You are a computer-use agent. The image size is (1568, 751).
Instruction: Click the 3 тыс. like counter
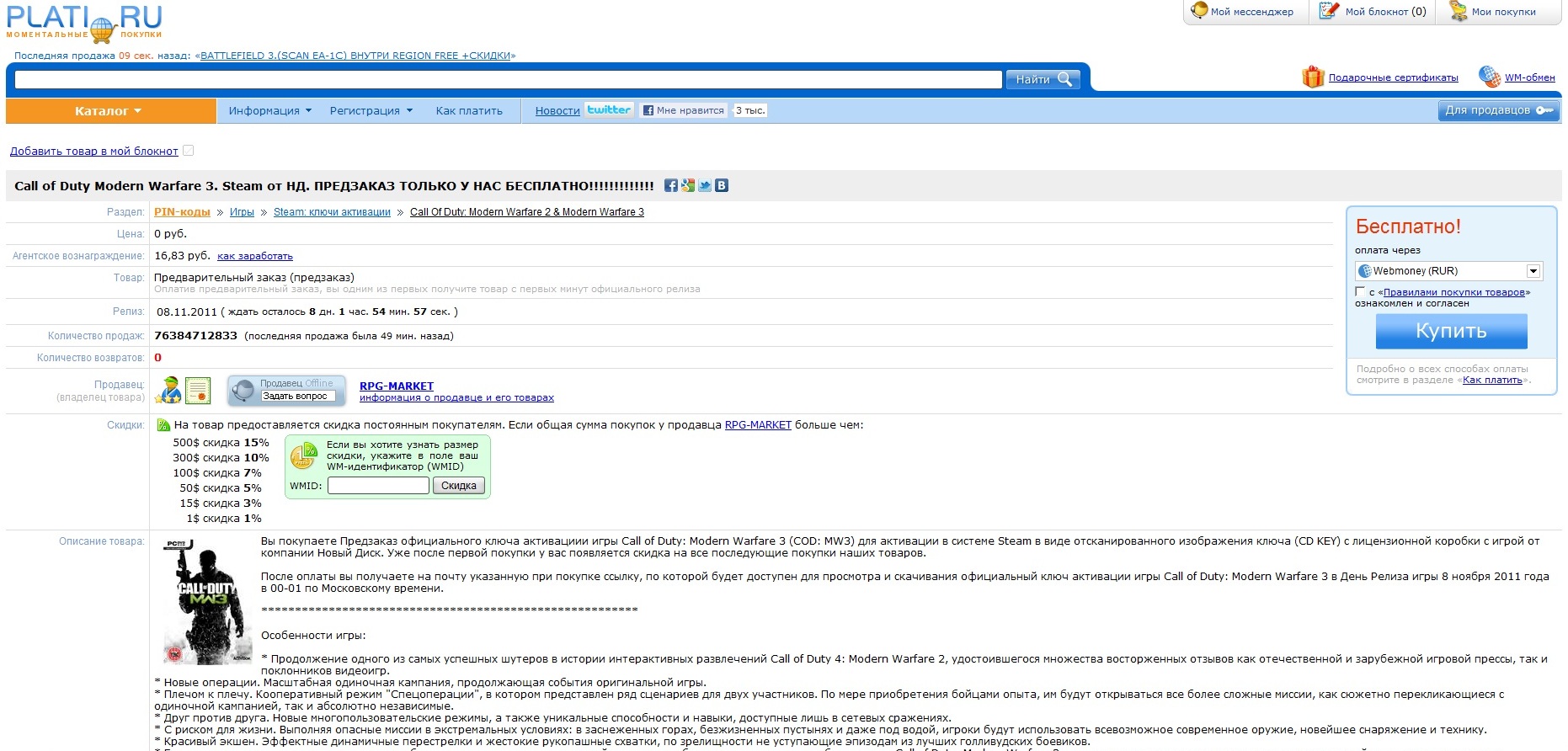(750, 110)
